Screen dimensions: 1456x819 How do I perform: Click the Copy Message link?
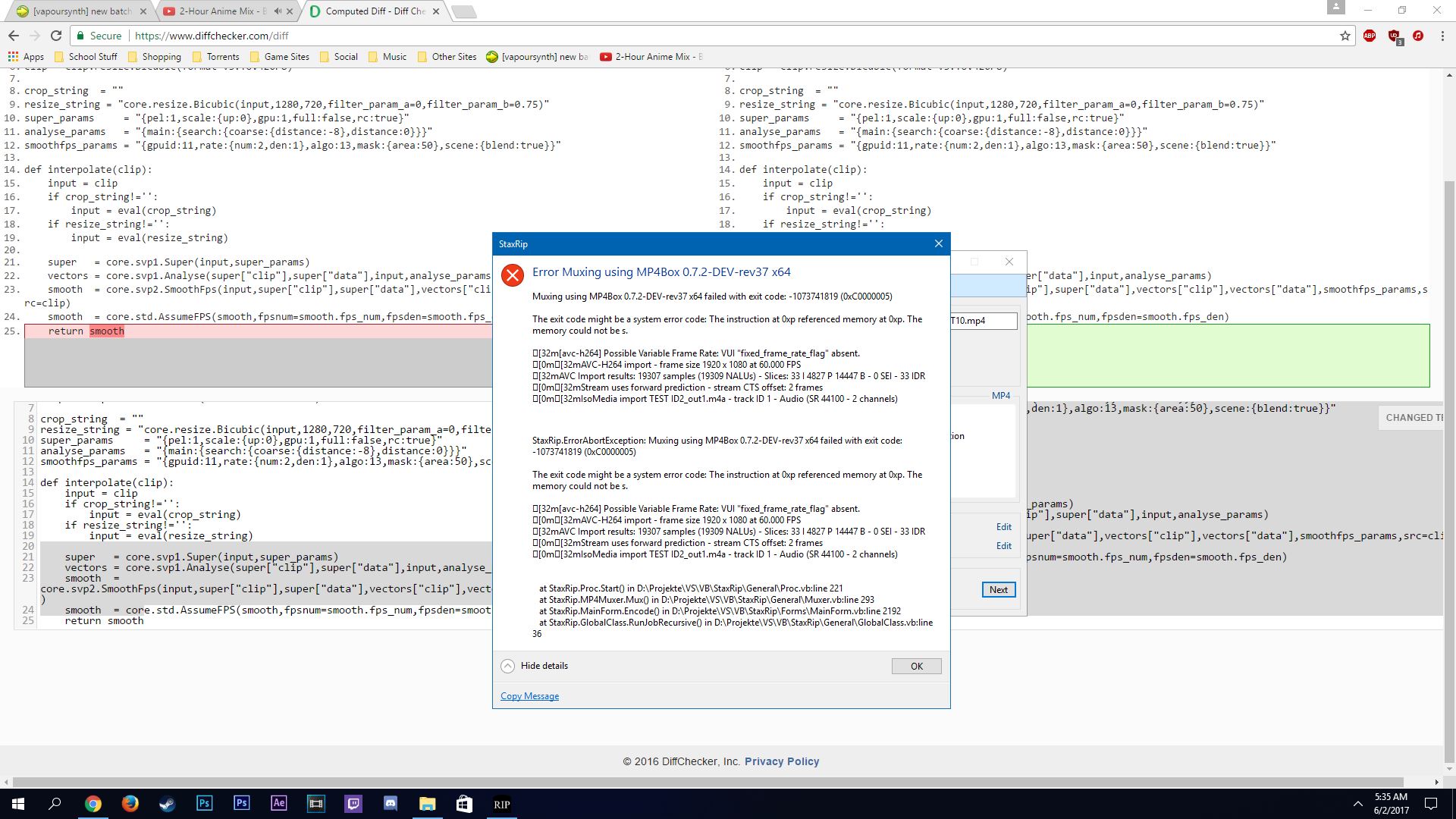(x=529, y=696)
